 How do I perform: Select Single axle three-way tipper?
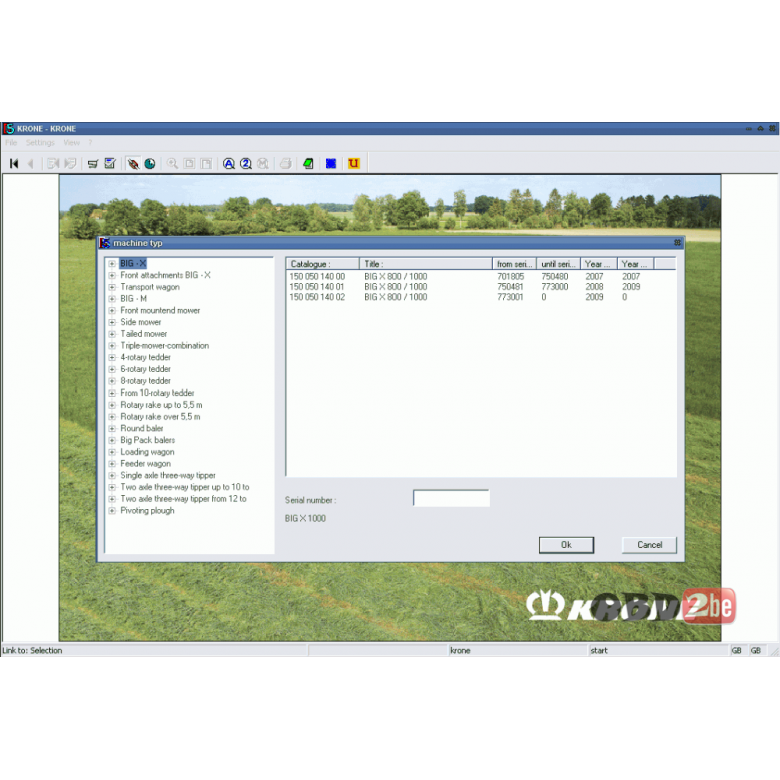pyautogui.click(x=168, y=476)
